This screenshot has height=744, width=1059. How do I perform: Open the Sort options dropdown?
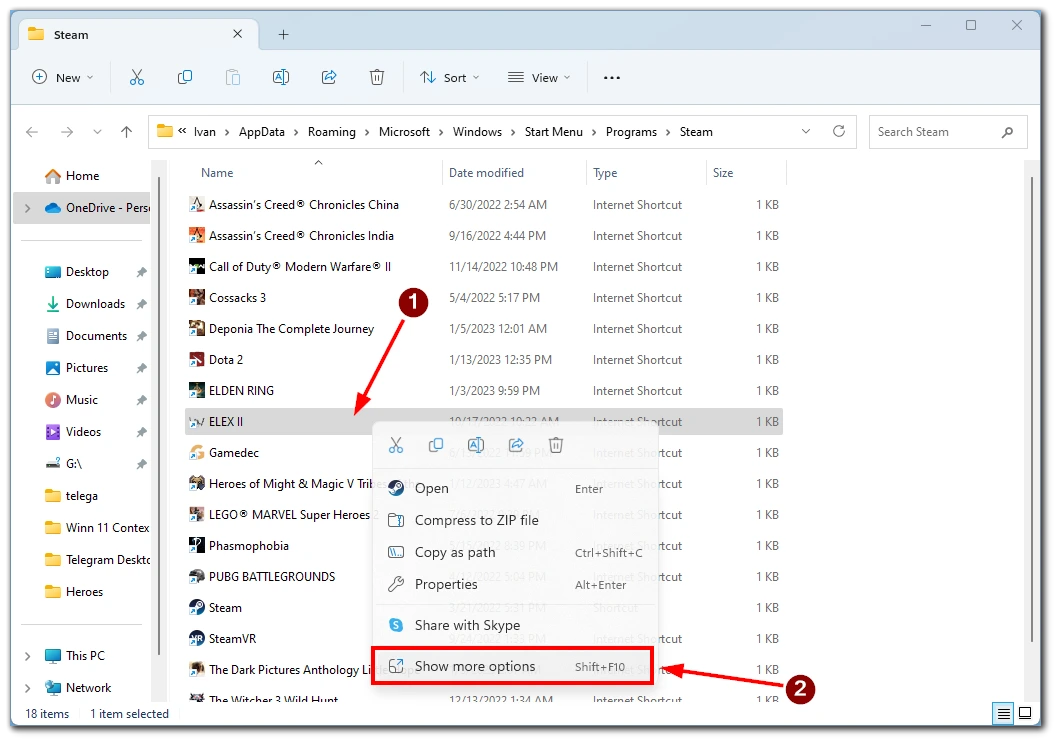[x=449, y=78]
